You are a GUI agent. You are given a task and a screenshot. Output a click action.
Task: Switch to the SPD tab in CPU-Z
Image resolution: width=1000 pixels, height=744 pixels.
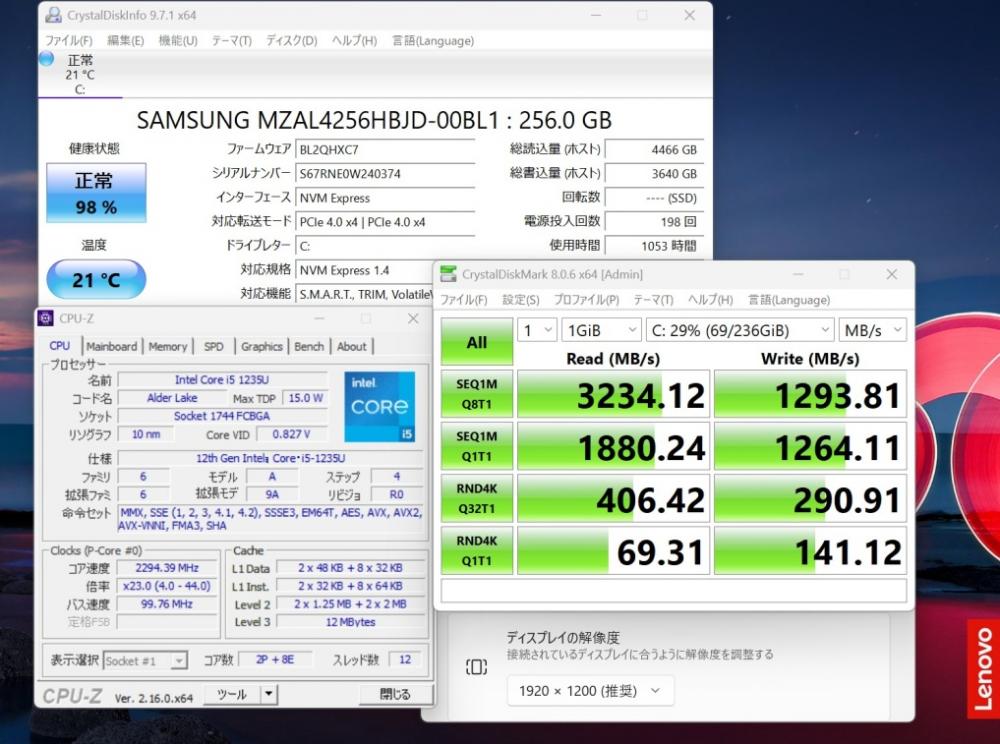click(x=214, y=346)
